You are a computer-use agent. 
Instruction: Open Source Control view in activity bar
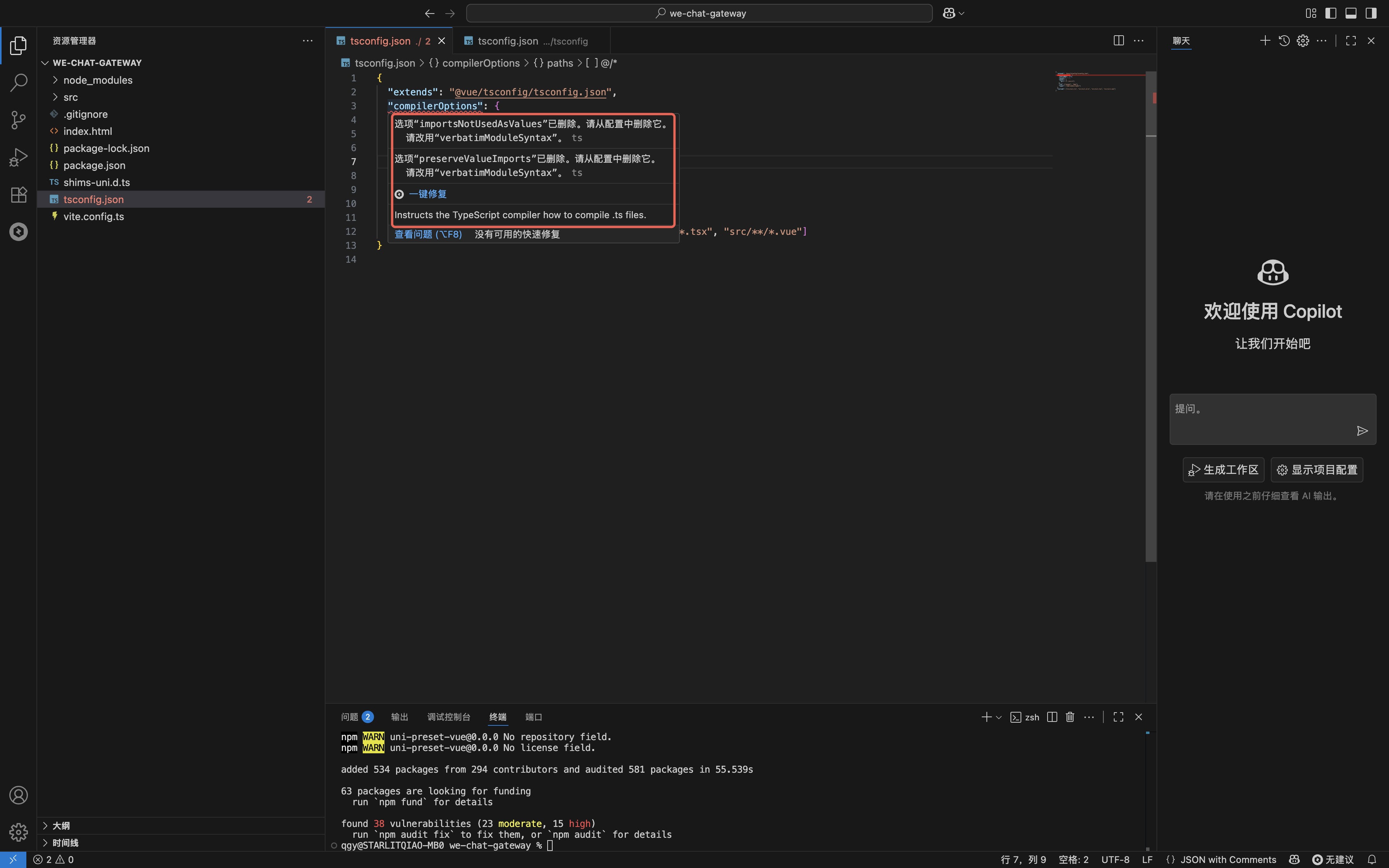pos(18,120)
